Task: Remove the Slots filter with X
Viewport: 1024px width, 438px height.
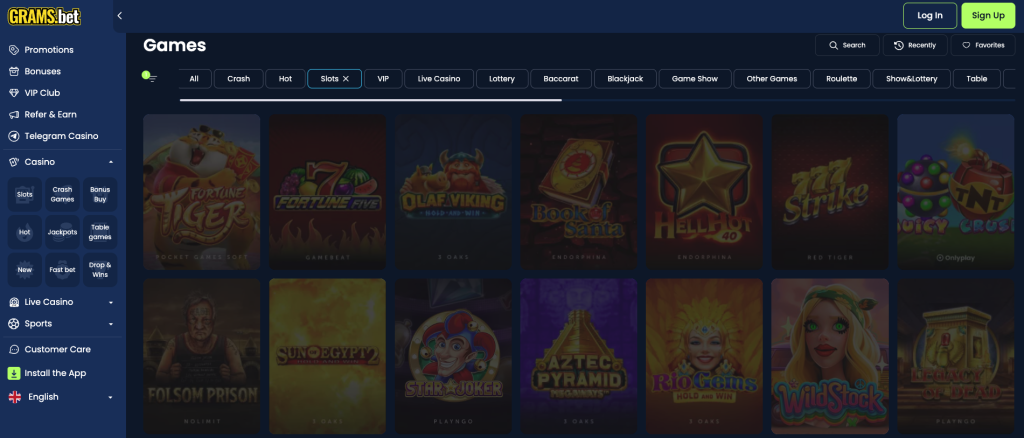Action: 346,78
